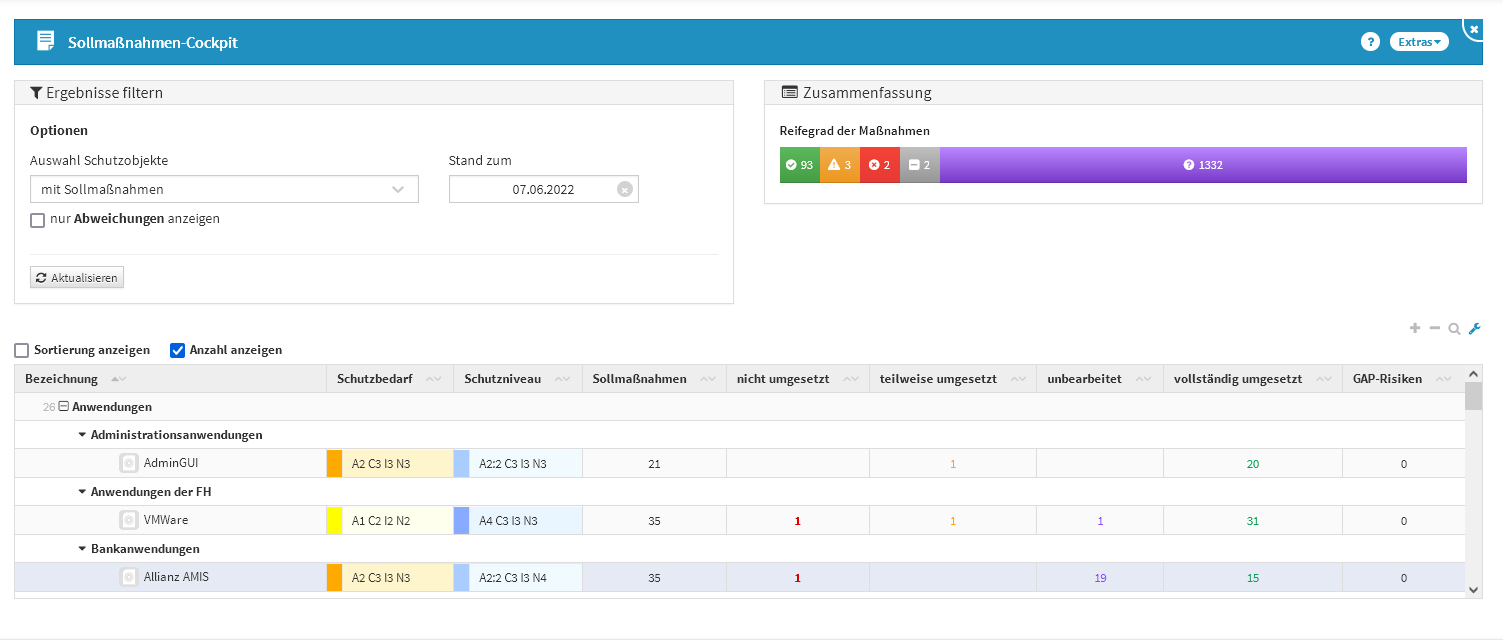Click VMWare's nicht umgesetzt count

(x=797, y=521)
